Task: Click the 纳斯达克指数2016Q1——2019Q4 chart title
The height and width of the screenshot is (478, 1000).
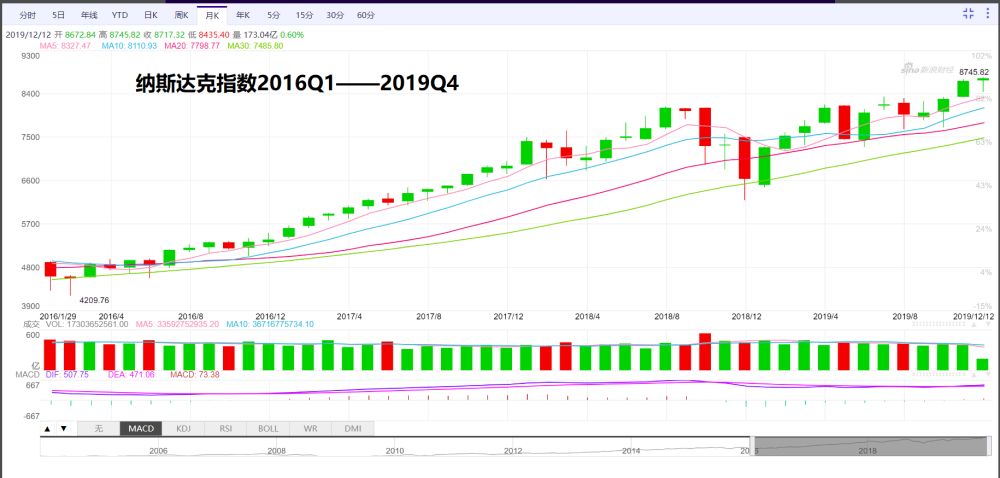Action: [297, 83]
